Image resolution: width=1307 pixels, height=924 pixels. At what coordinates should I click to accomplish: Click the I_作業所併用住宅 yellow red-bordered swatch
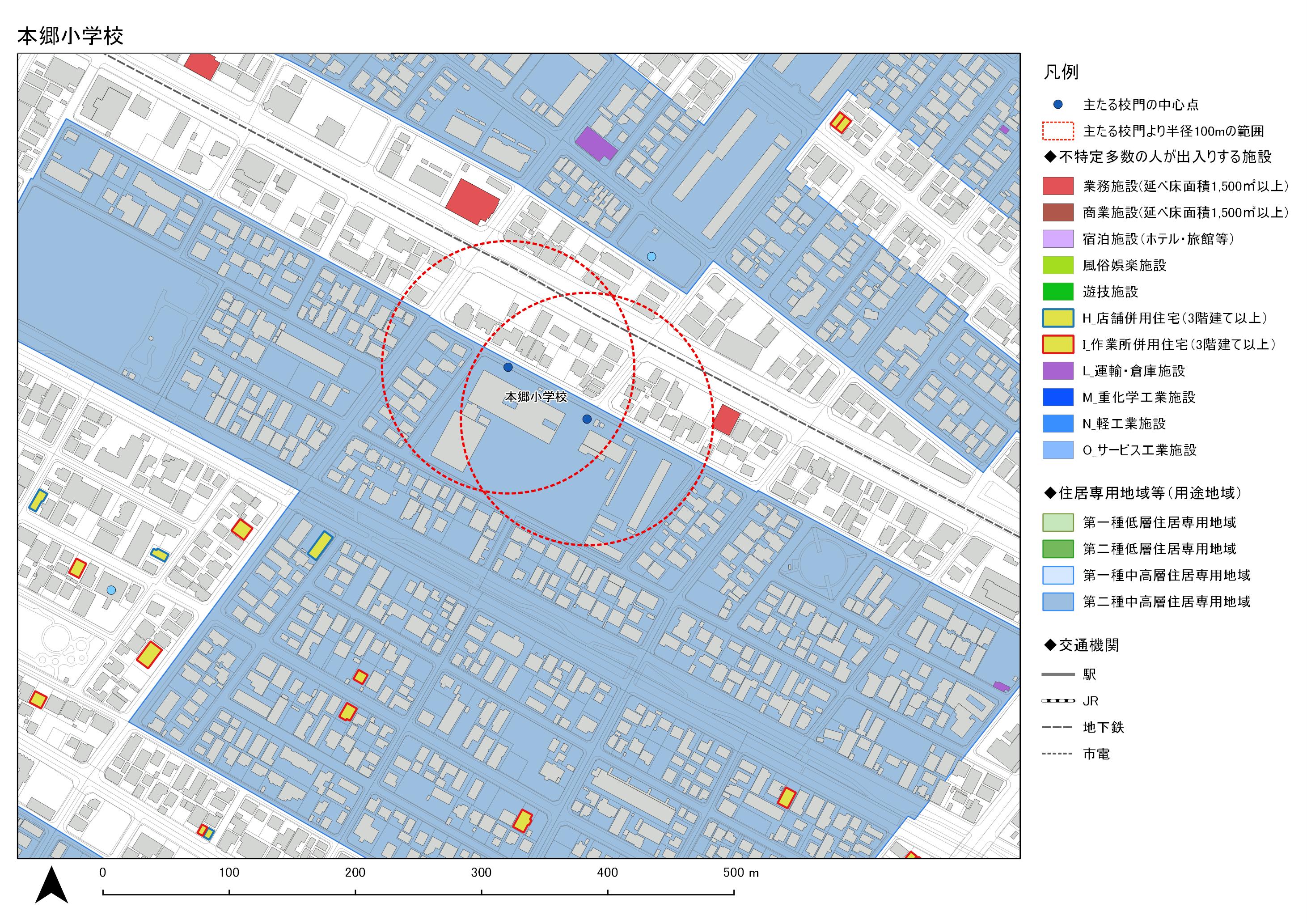[1057, 344]
